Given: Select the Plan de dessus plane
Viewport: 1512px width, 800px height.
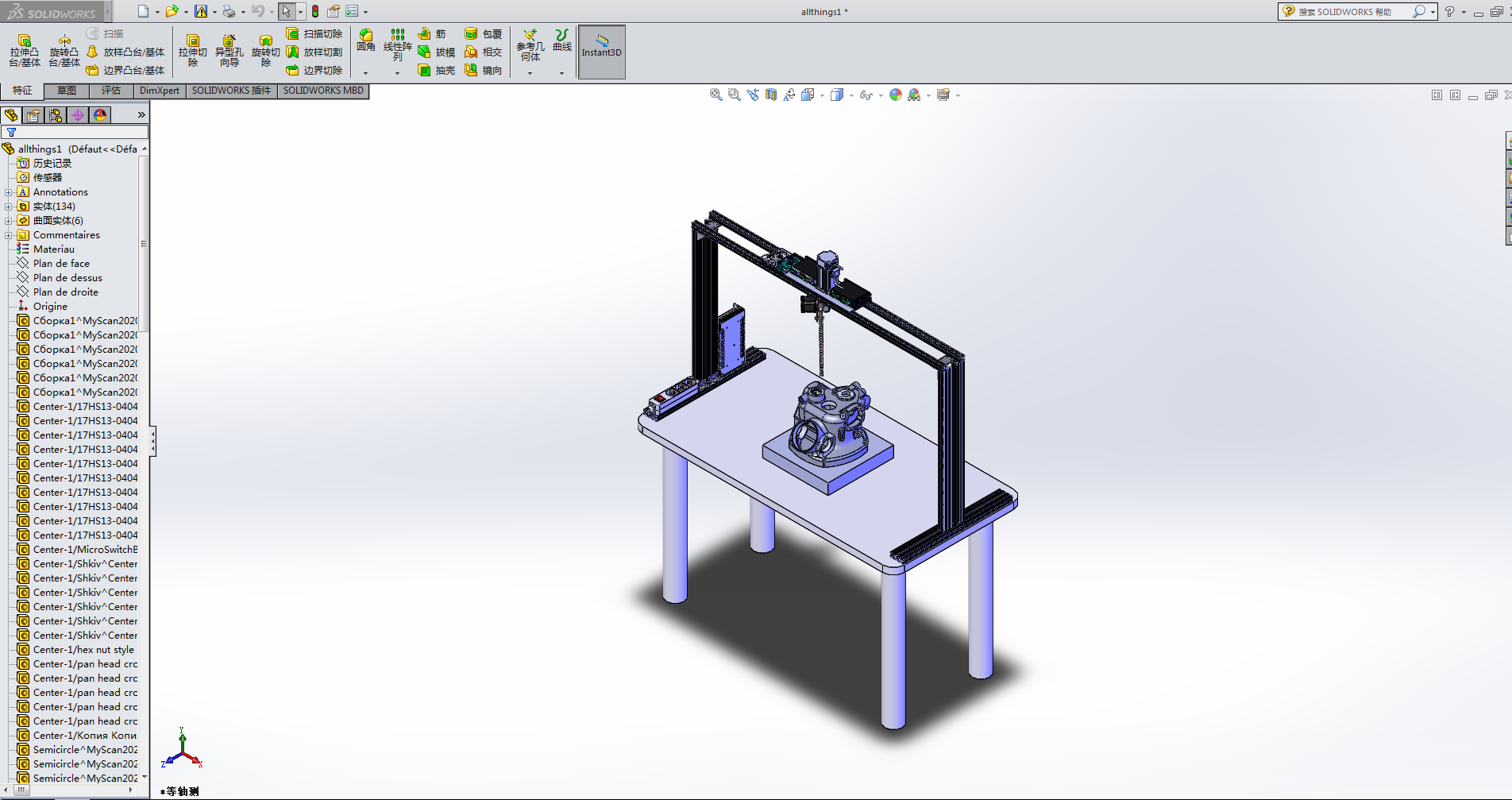Looking at the screenshot, I should [68, 277].
